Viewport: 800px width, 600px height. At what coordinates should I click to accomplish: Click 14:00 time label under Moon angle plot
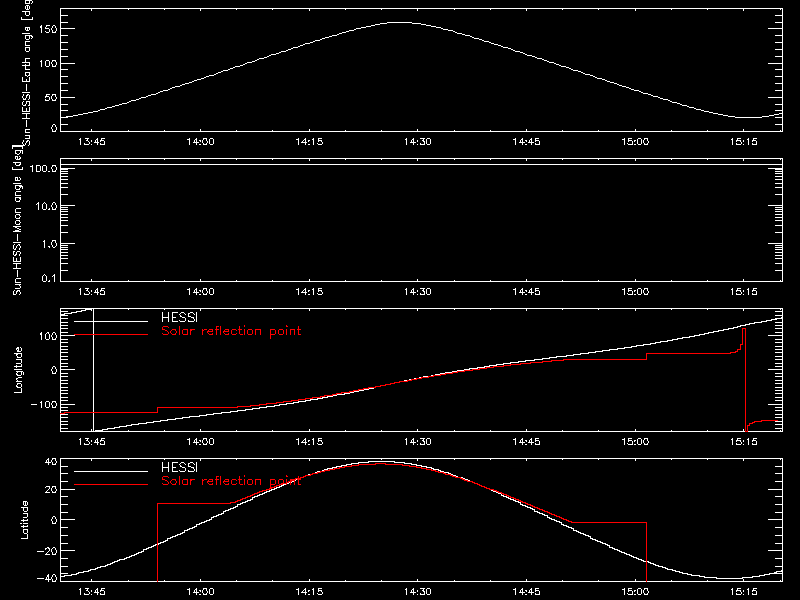click(x=201, y=292)
